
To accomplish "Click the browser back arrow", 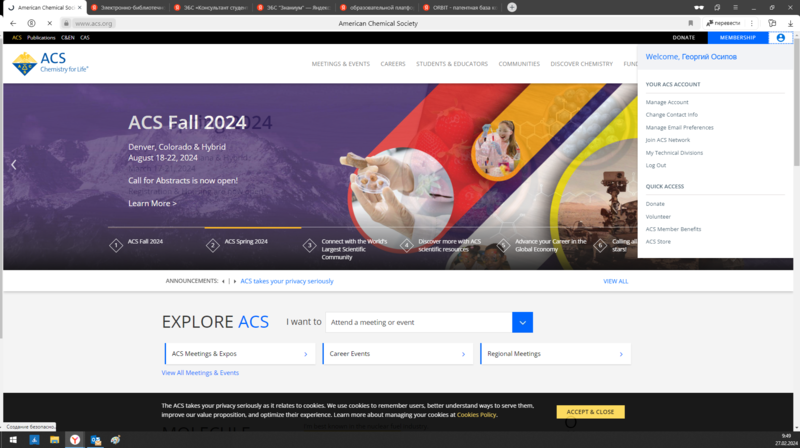I will 13,23.
